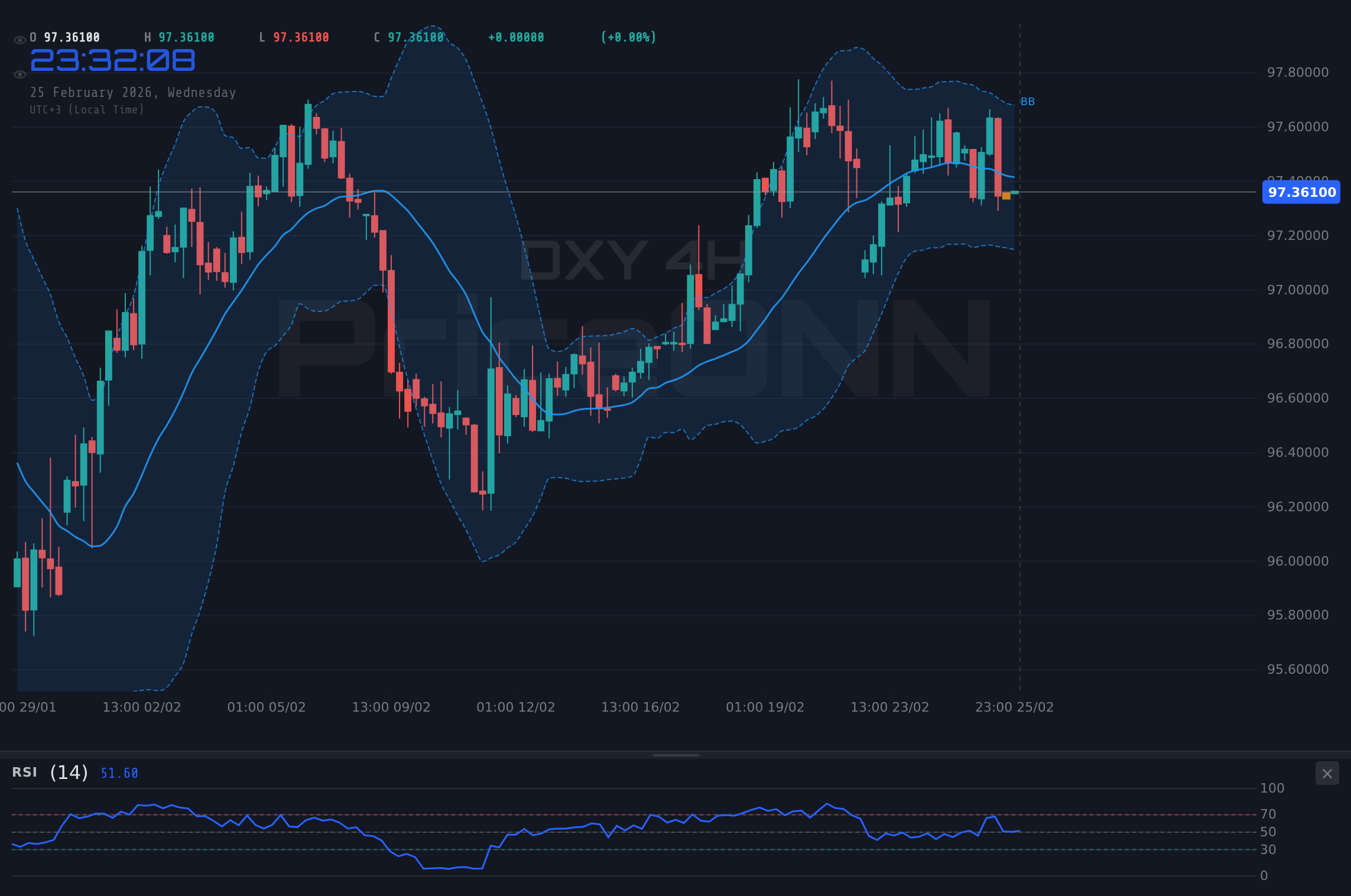Viewport: 1351px width, 896px height.
Task: Hide the Bollinger Bands via the BB label
Action: [x=1028, y=101]
